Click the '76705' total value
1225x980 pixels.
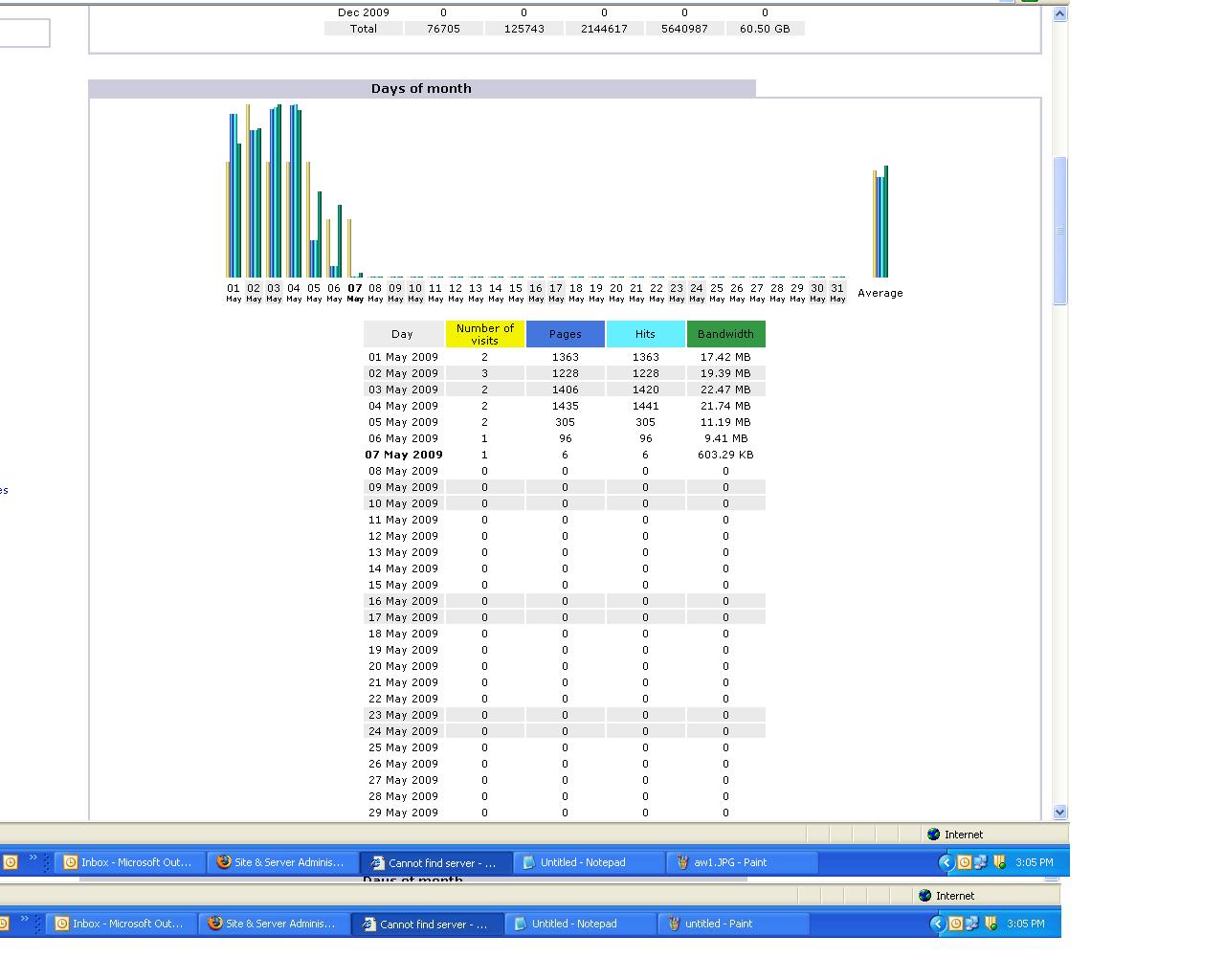[x=443, y=29]
